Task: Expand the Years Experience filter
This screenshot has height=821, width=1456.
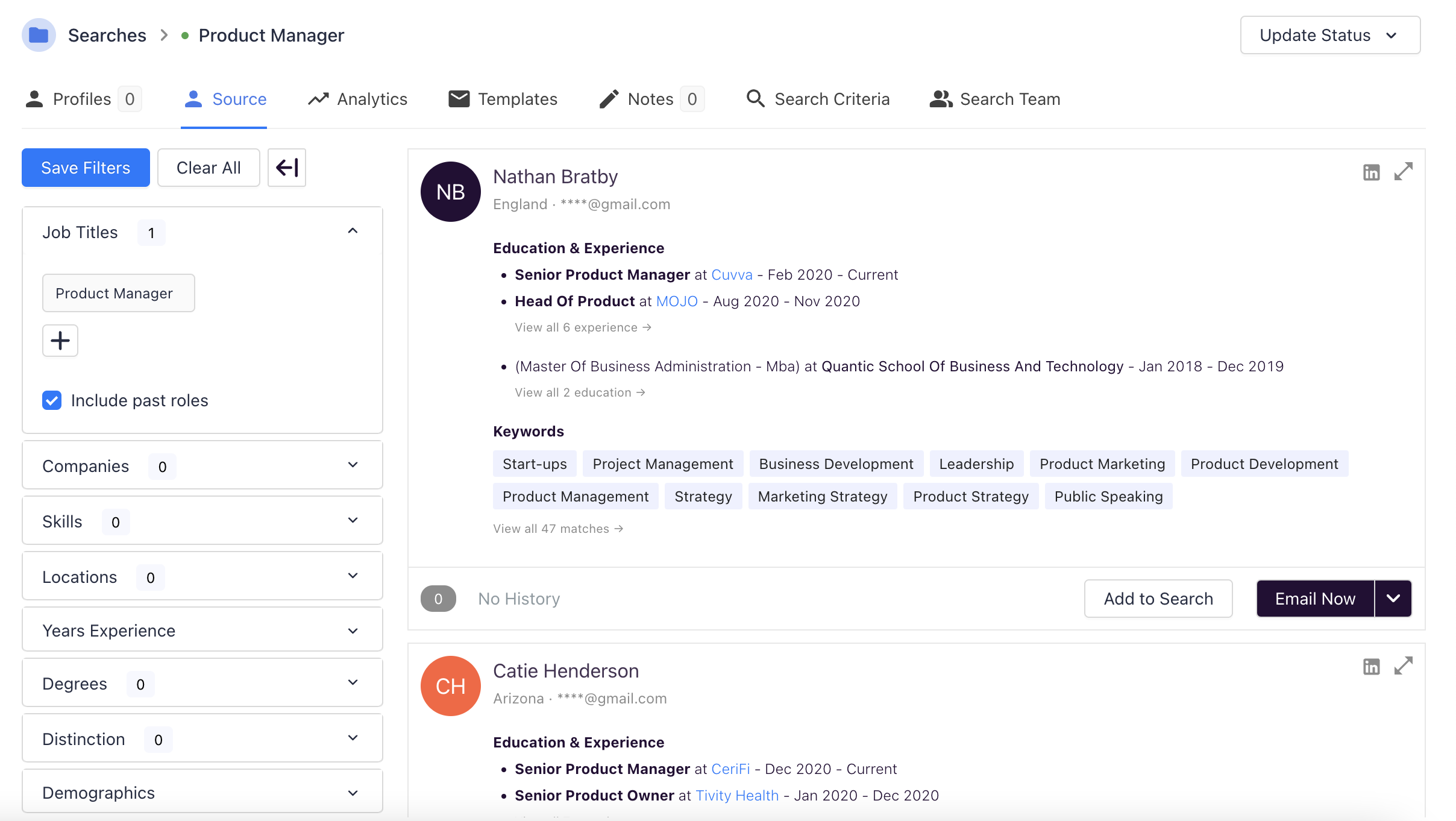Action: coord(355,630)
